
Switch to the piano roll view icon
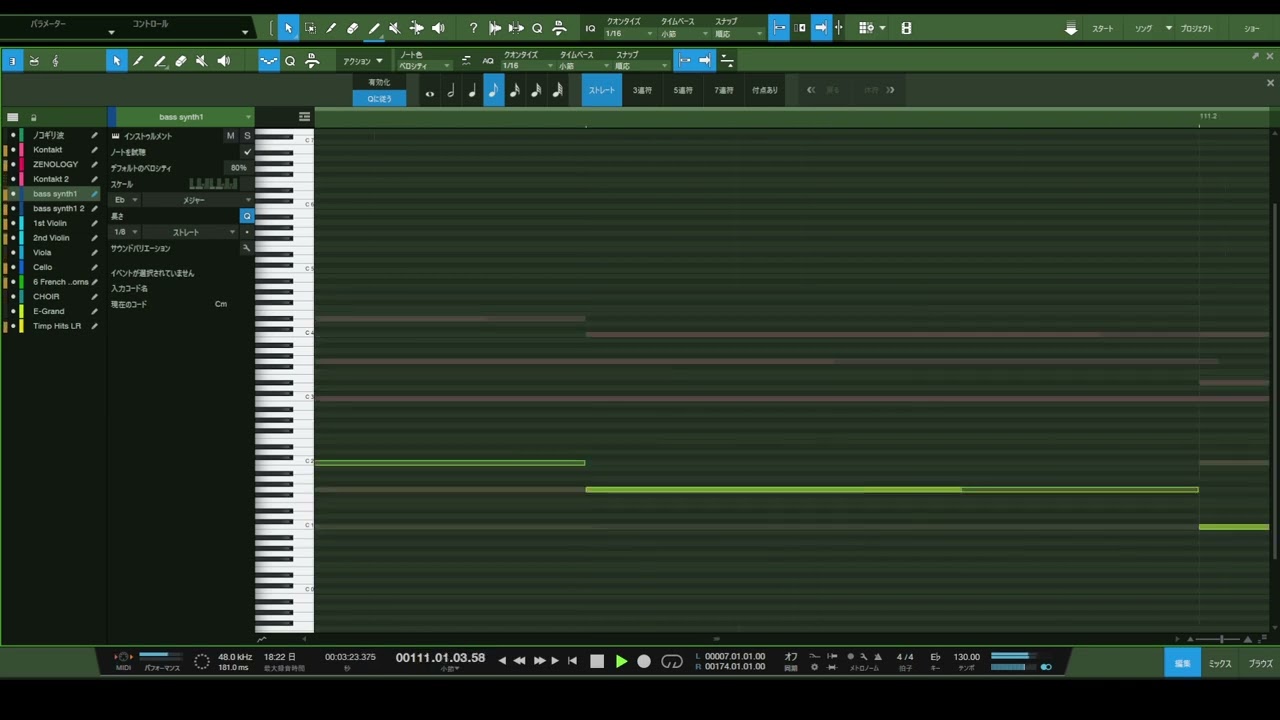click(12, 61)
